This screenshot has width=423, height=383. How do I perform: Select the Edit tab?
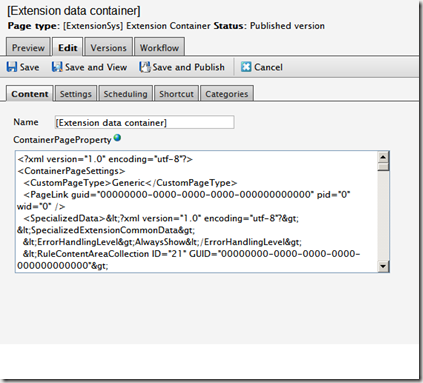pyautogui.click(x=68, y=48)
